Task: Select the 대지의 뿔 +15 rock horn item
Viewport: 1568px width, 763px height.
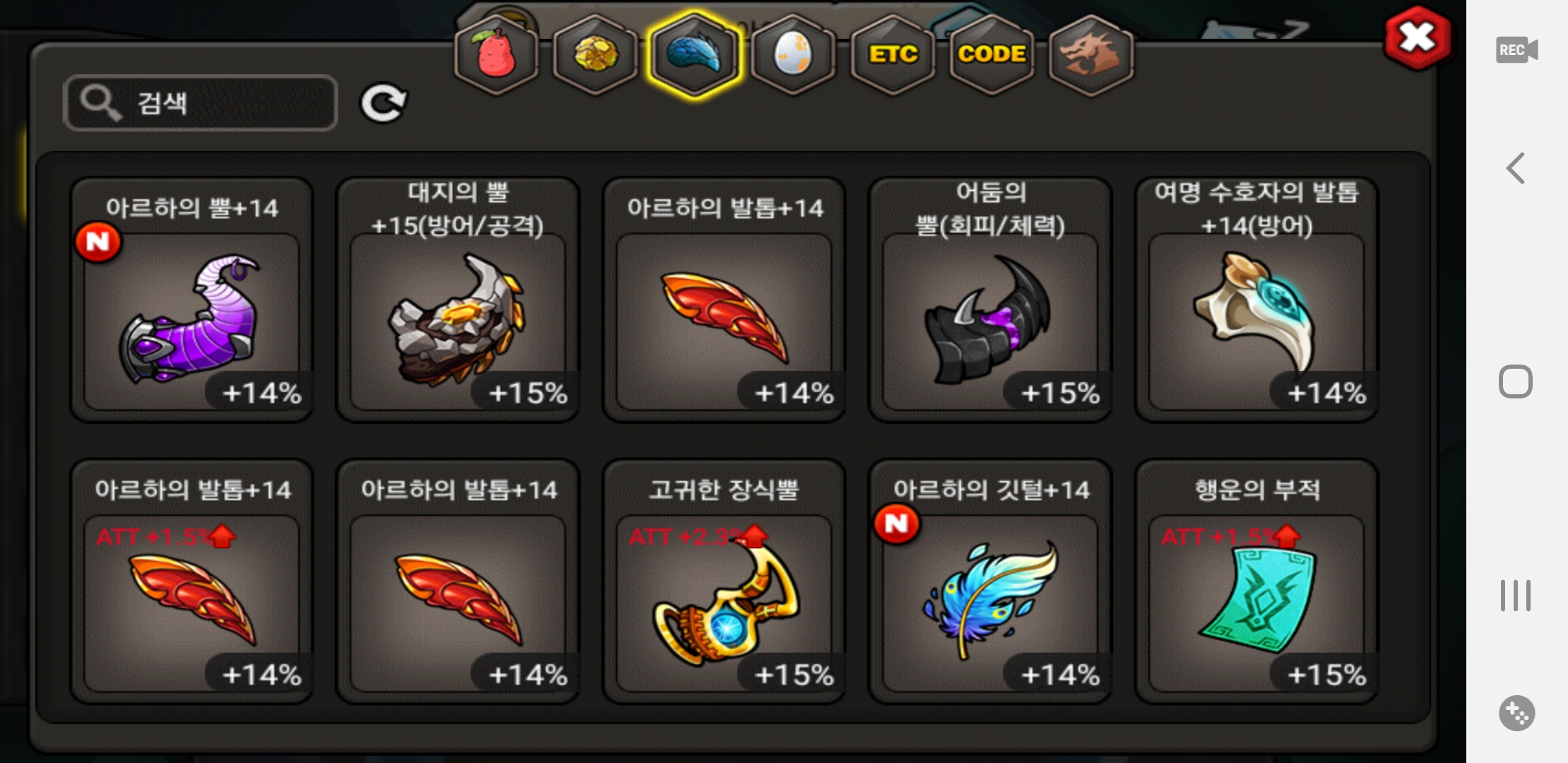Action: (458, 300)
